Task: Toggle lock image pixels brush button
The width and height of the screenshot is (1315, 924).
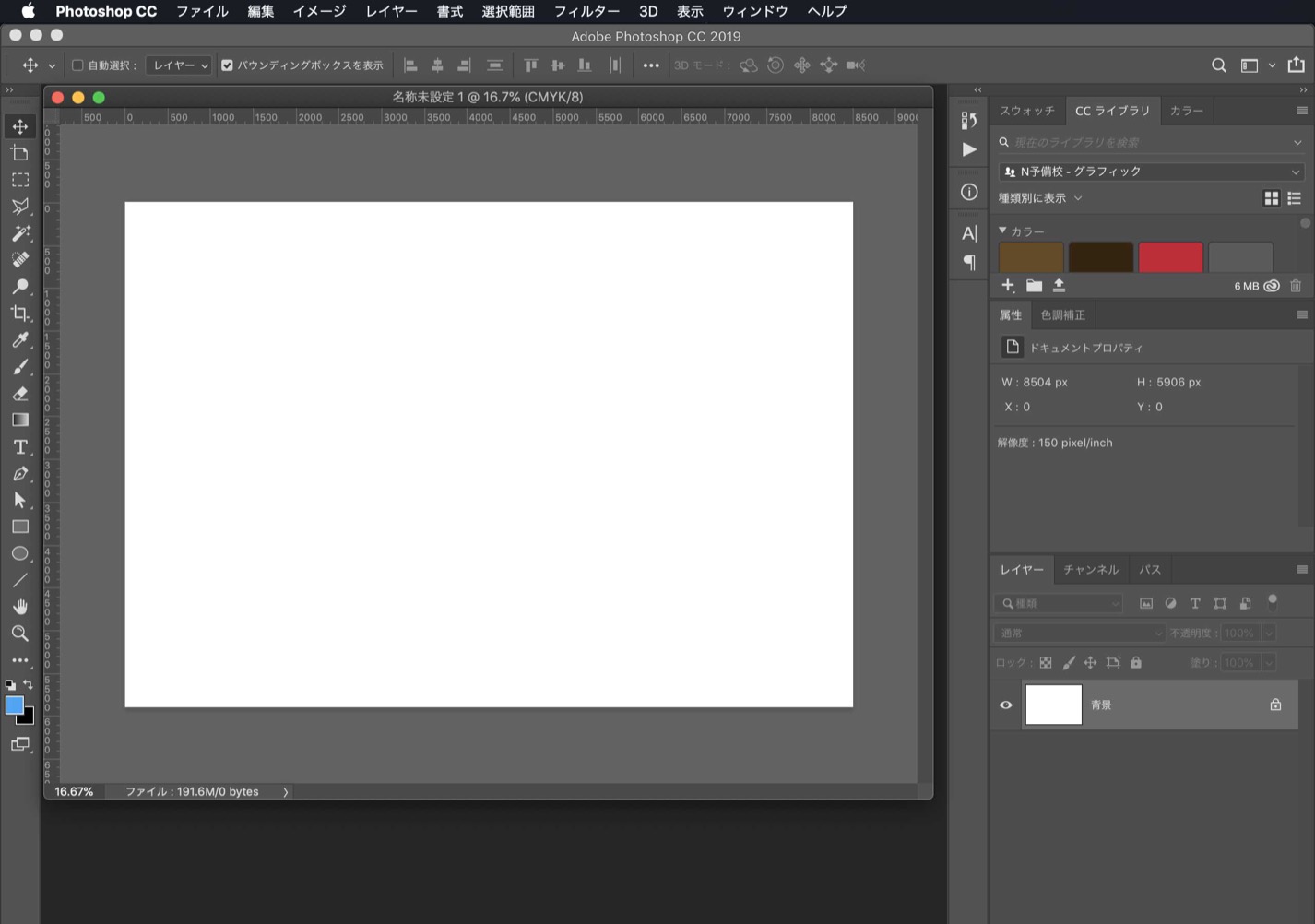Action: (x=1069, y=662)
